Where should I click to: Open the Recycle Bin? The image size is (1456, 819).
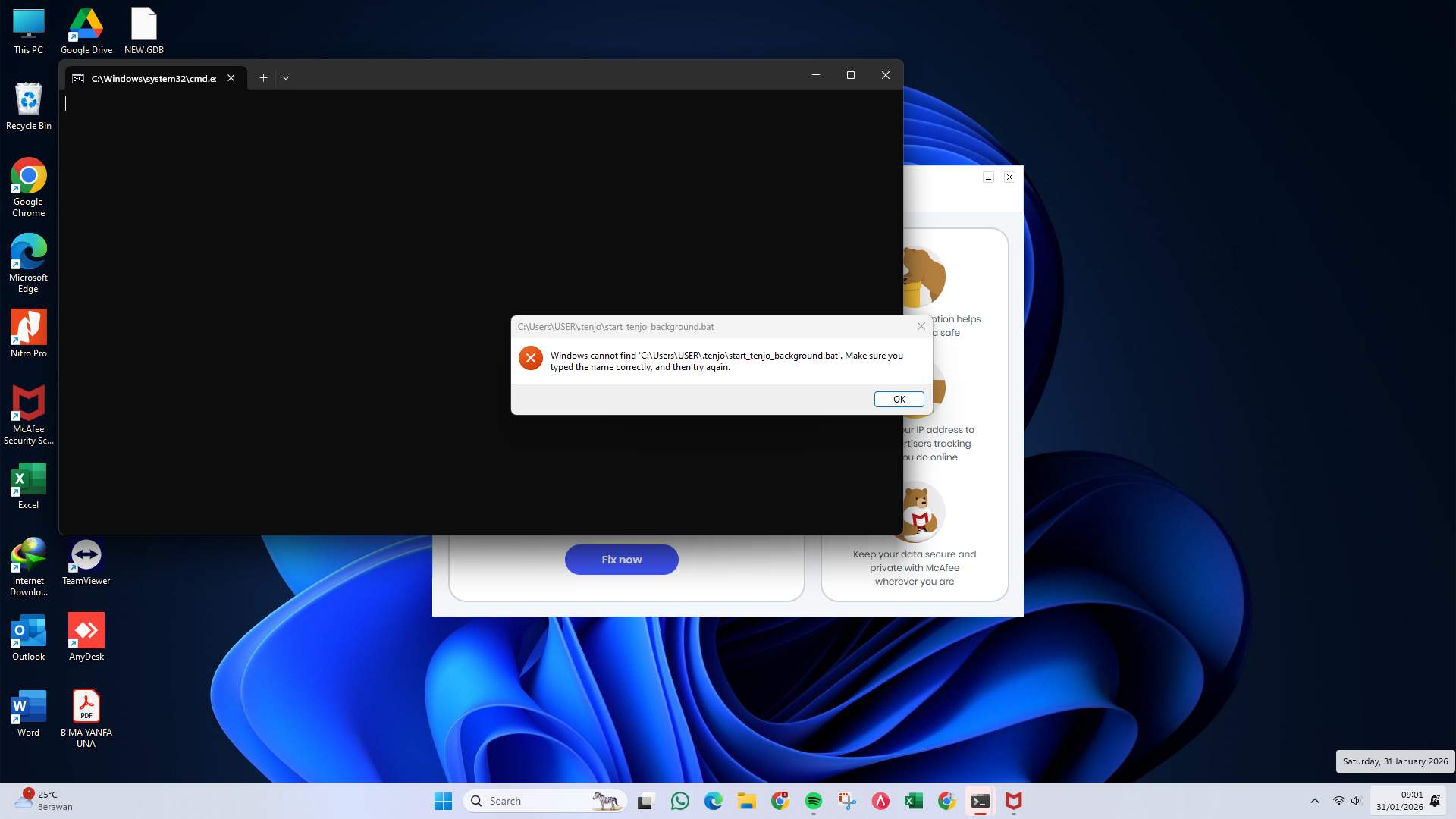[x=28, y=99]
